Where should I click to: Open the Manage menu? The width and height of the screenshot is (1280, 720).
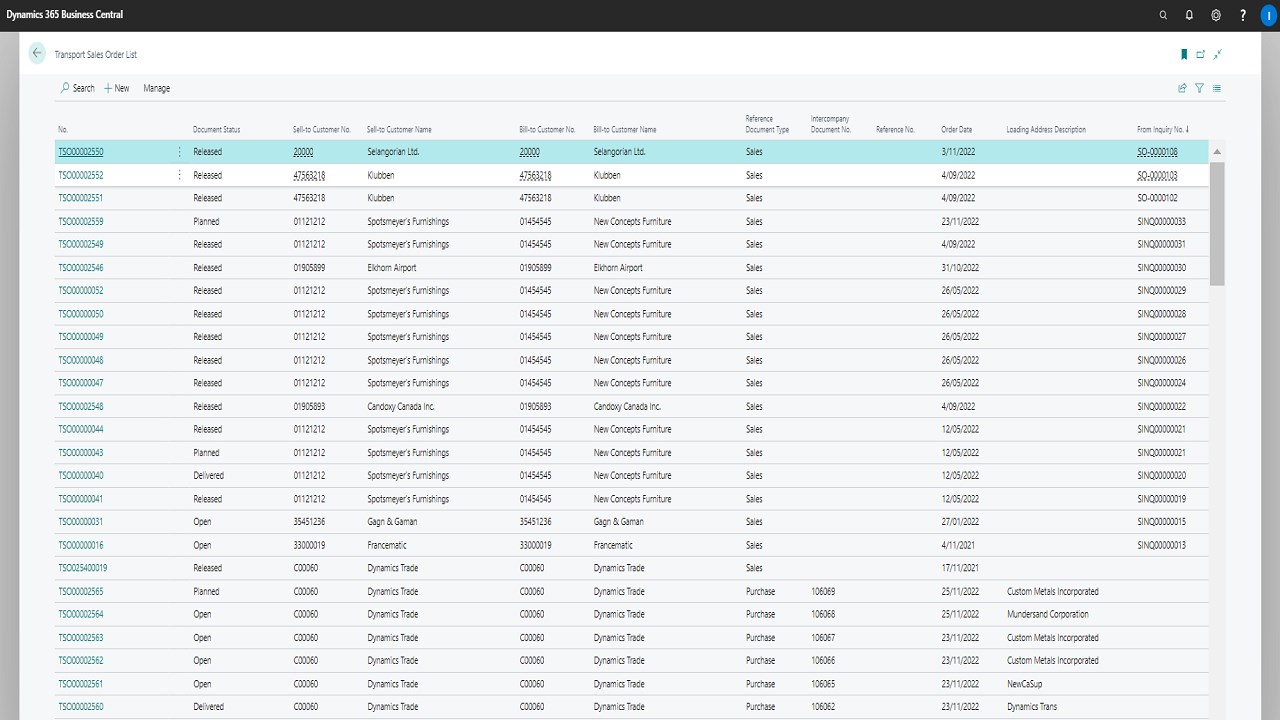(x=156, y=88)
